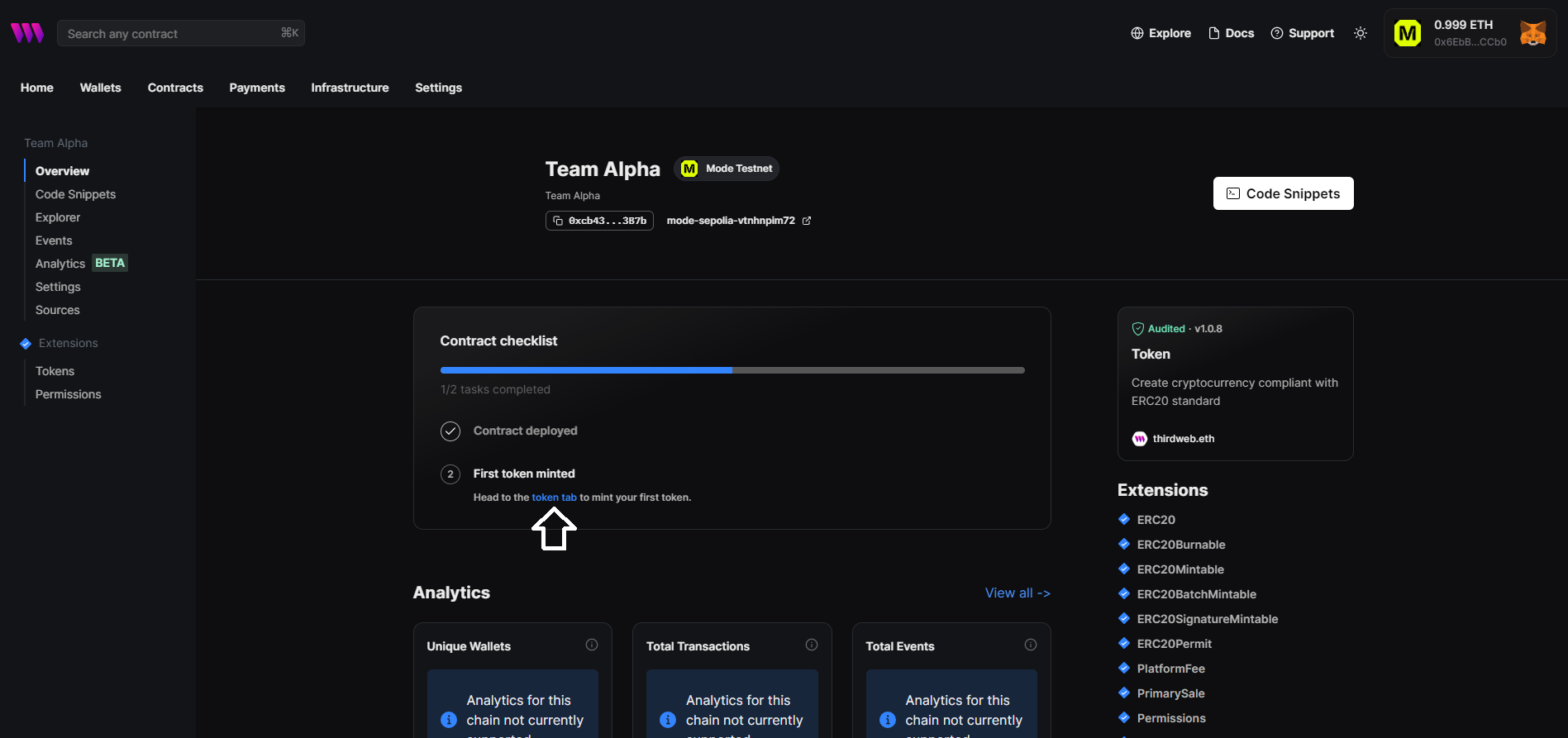The height and width of the screenshot is (738, 1568).
Task: Open Permissions in the sidebar
Action: coord(69,394)
